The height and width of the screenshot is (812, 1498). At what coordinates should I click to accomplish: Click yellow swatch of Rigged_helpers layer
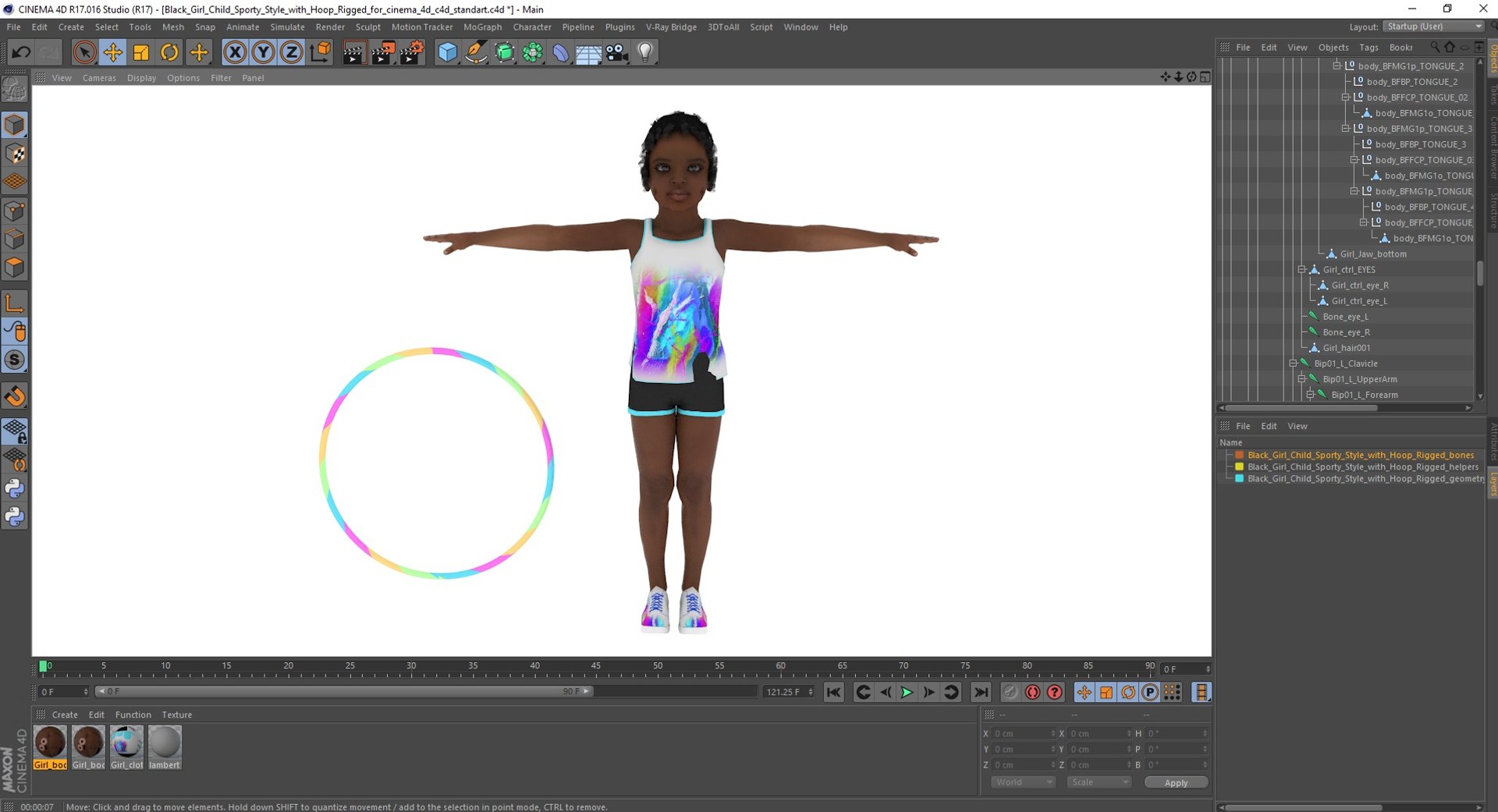click(x=1239, y=466)
